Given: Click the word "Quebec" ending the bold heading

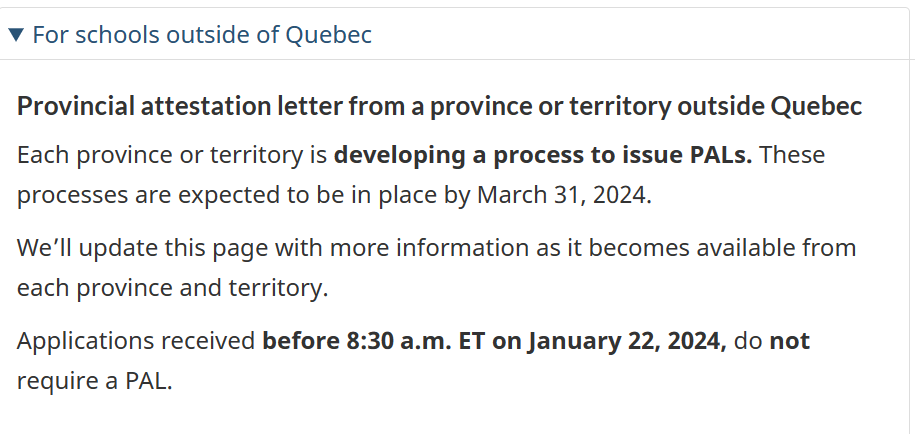Looking at the screenshot, I should [x=816, y=106].
